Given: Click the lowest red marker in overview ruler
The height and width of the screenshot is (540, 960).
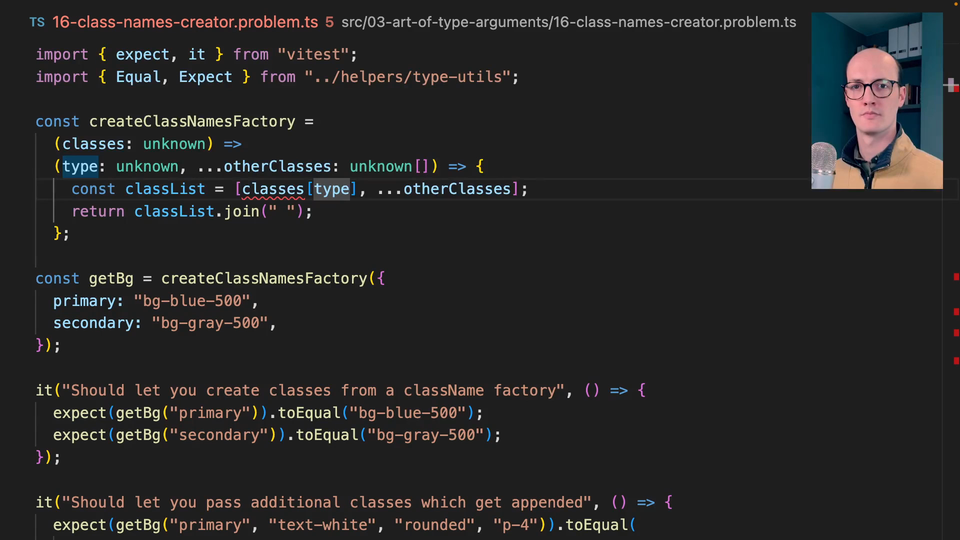Looking at the screenshot, I should 955,360.
